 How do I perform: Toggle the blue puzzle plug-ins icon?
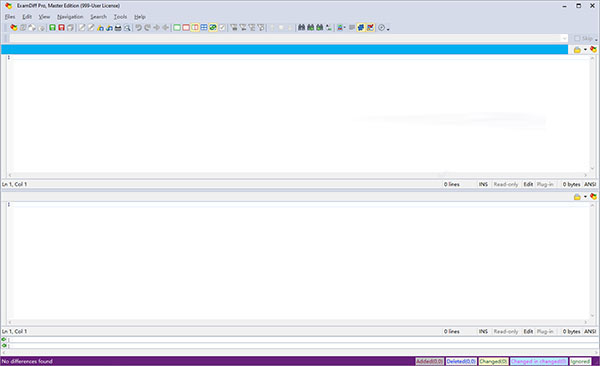361,28
